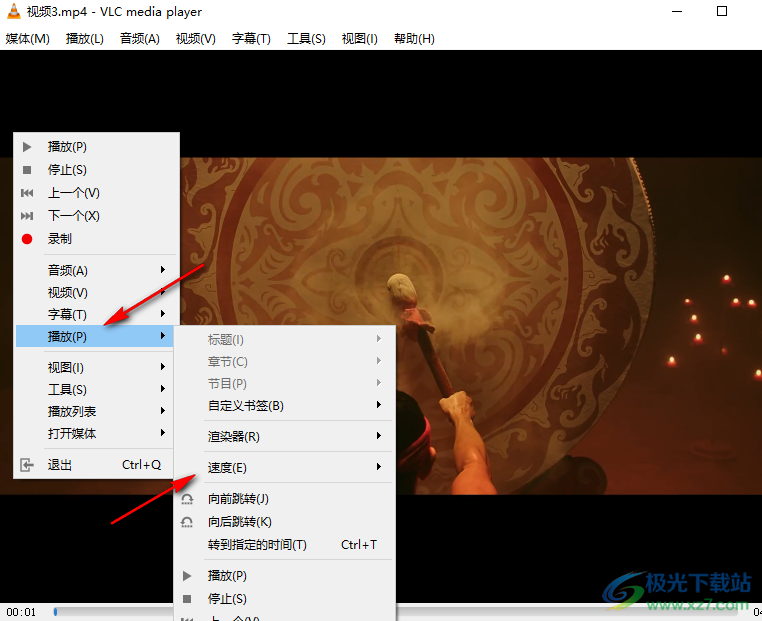Expand the 字幕(T) submenu arrow in context menu
Screen dimensions: 762x621
tap(163, 314)
